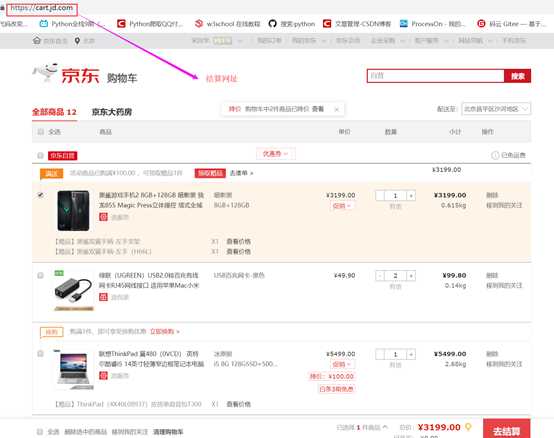Close the price drop notification popup

(x=337, y=110)
